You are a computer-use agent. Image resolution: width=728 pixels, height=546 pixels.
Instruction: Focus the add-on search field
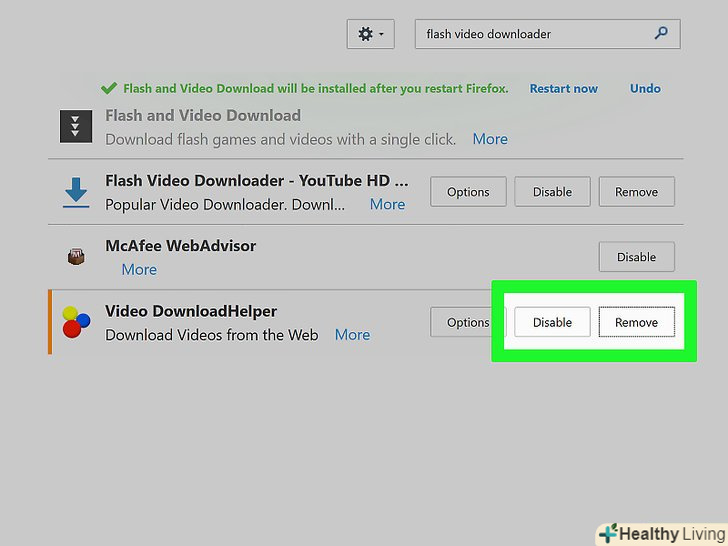tap(547, 34)
